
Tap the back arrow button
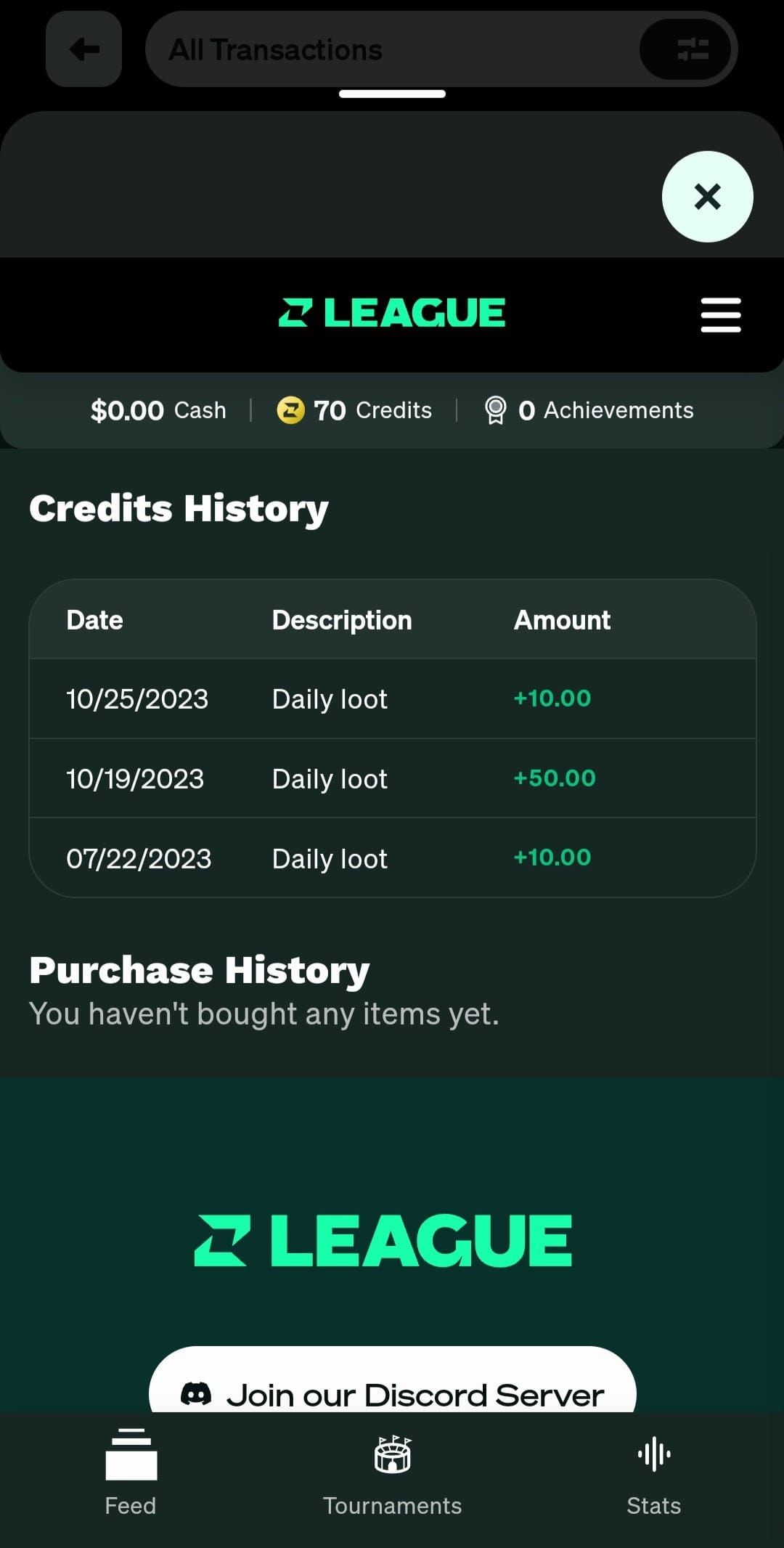[x=83, y=49]
